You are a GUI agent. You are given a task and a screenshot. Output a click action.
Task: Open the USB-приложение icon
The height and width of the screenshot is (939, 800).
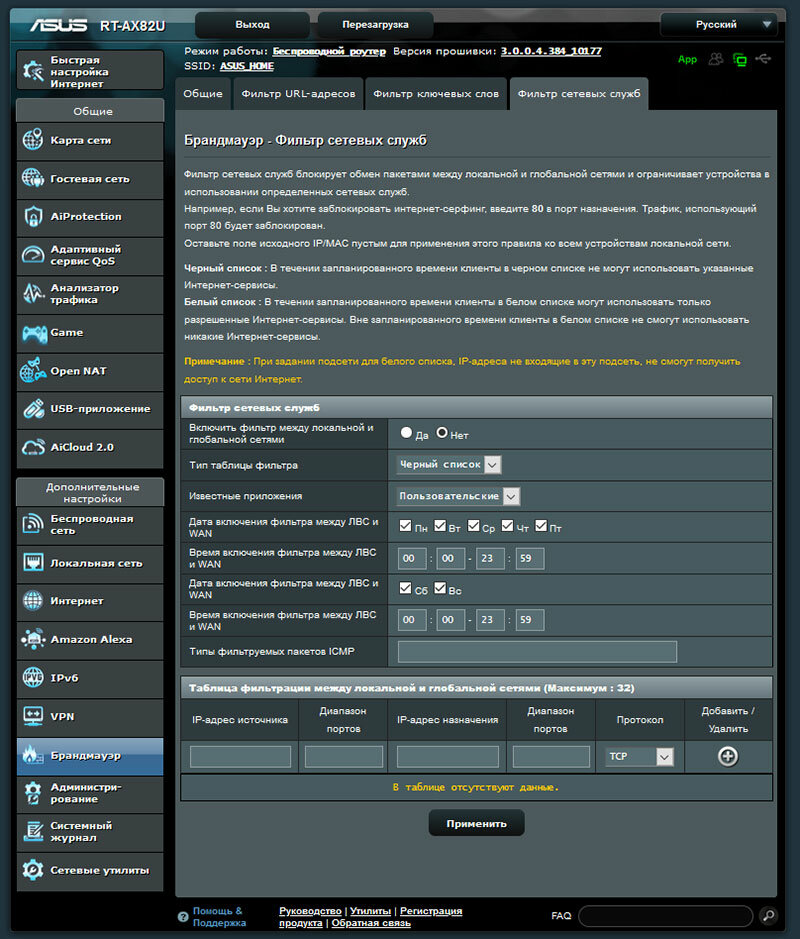(33, 409)
